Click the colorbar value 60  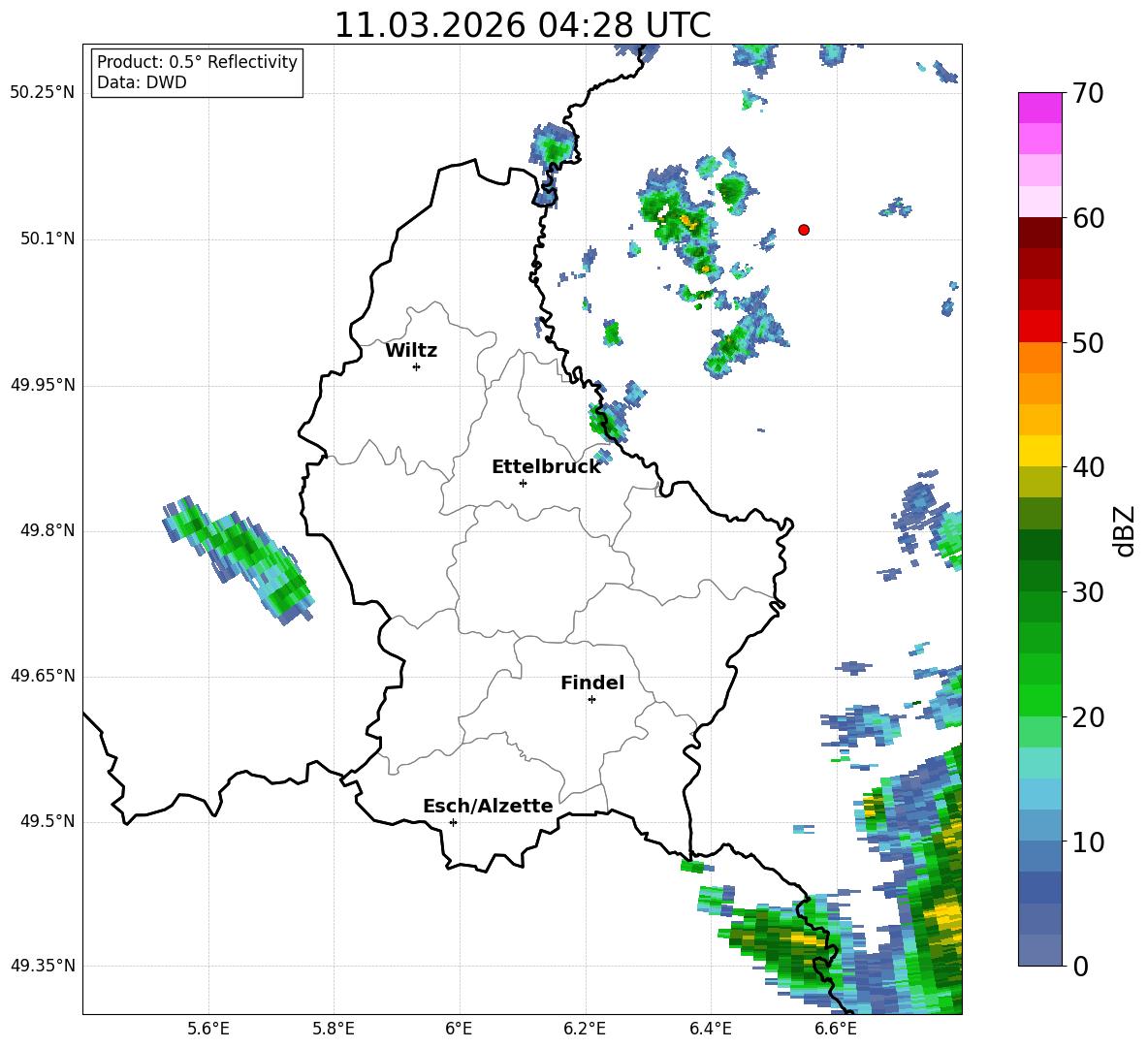click(1088, 218)
